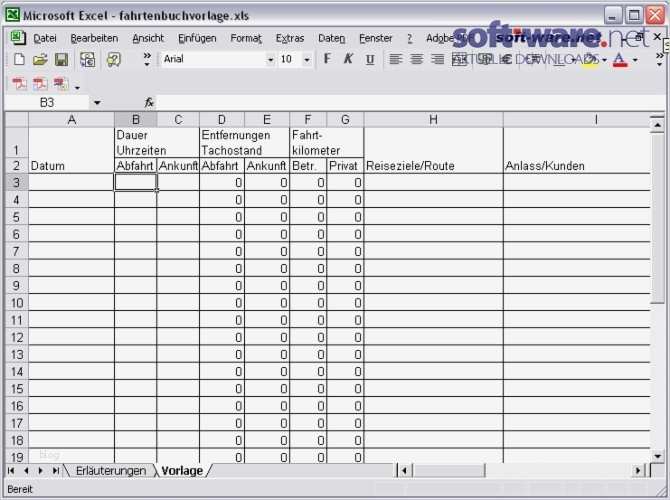
Task: Open the font size 10 dropdown
Action: tap(306, 60)
